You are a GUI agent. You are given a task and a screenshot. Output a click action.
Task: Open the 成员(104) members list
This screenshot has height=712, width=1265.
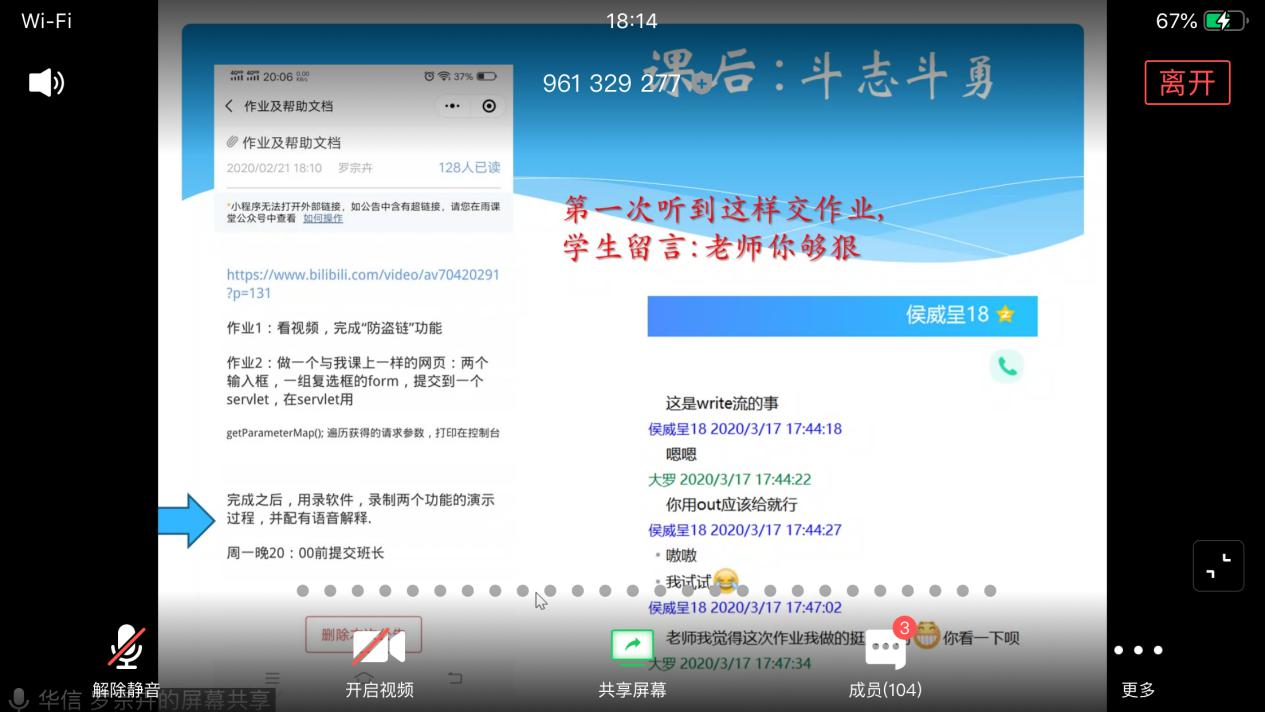(x=885, y=658)
